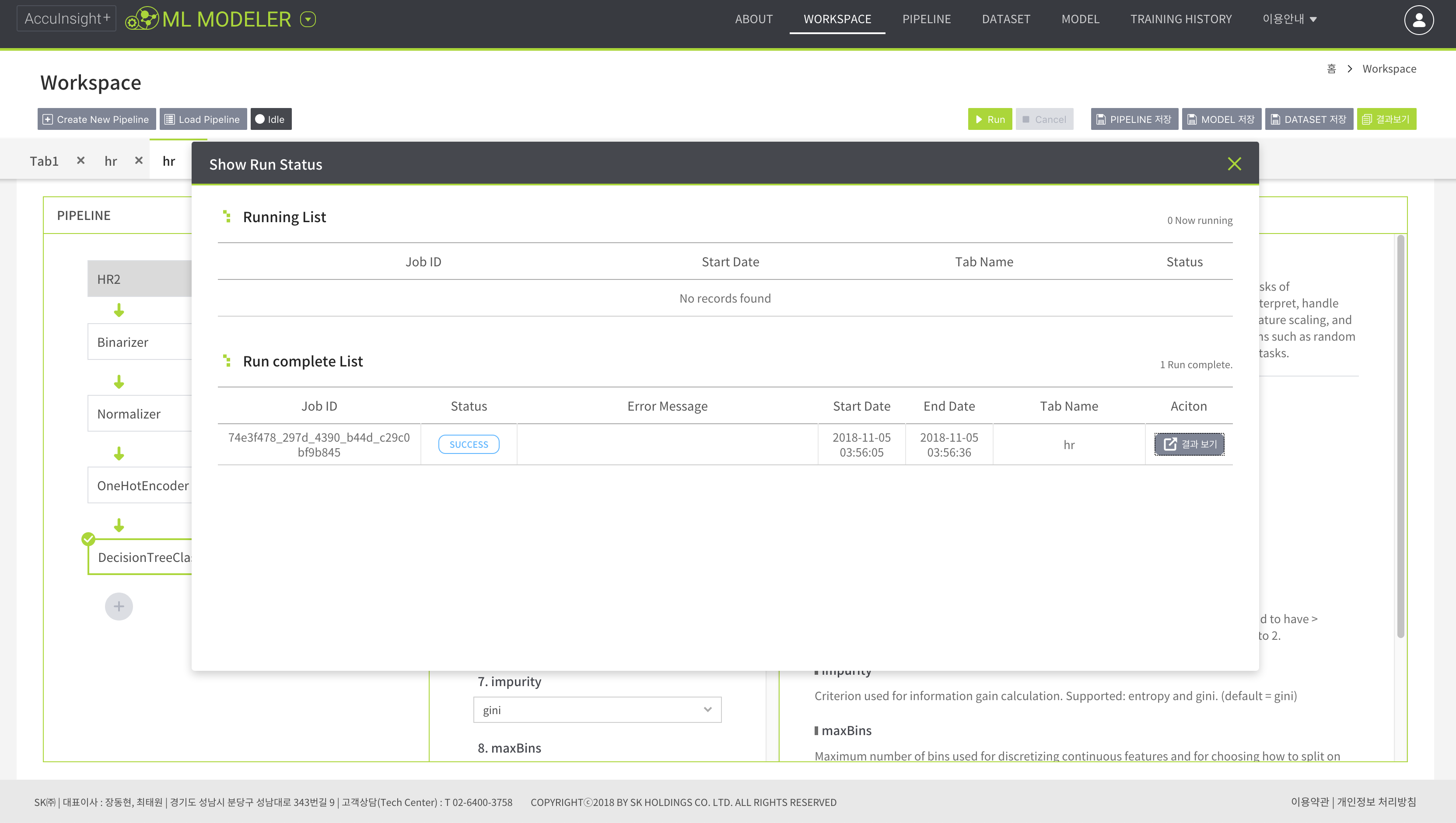The height and width of the screenshot is (823, 1456).
Task: Load Pipeline from list
Action: point(203,119)
